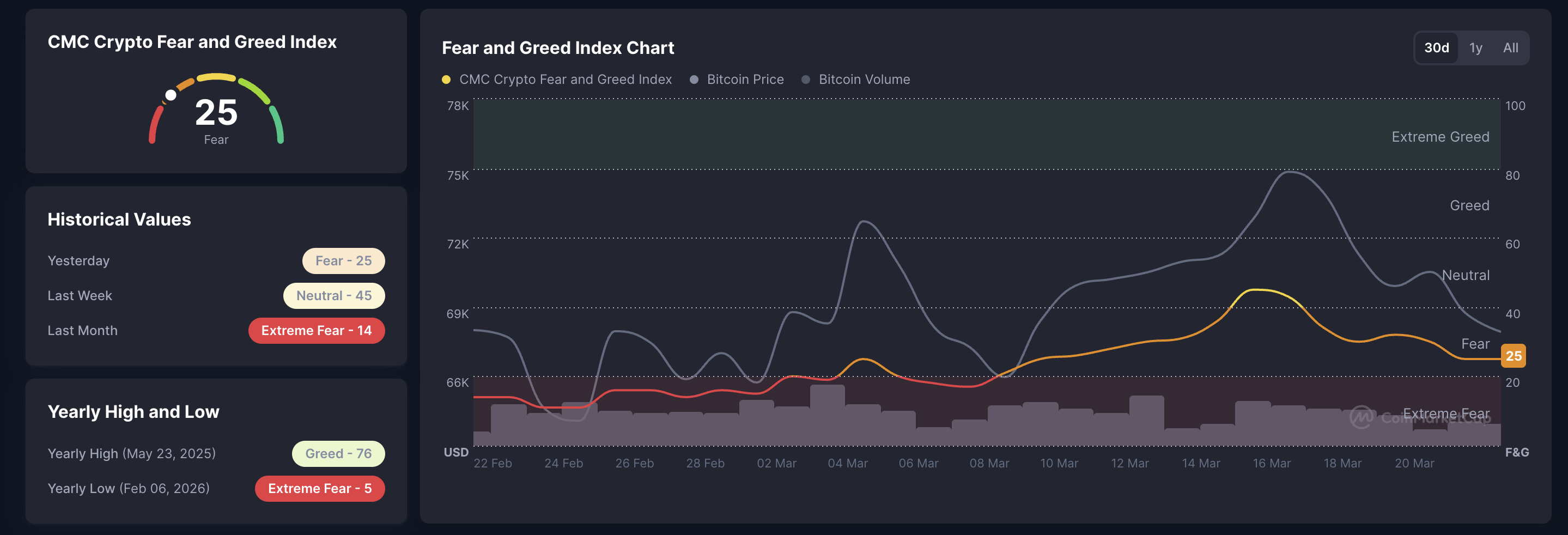Viewport: 1568px width, 535px height.
Task: Toggle the CMC Crypto Fear and Greed Index legend
Action: (565, 80)
